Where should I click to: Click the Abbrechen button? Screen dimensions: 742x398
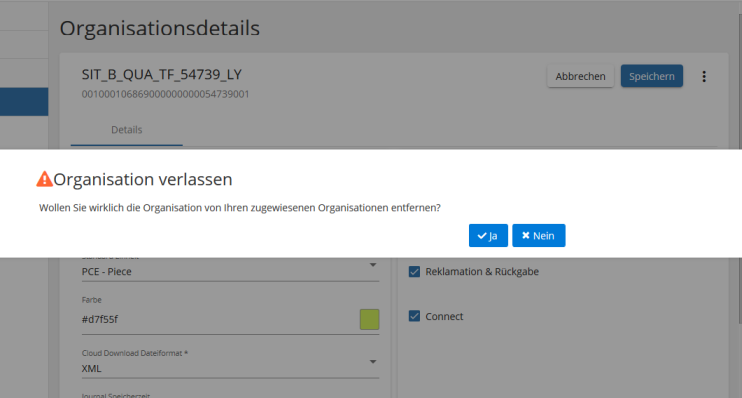tap(580, 76)
